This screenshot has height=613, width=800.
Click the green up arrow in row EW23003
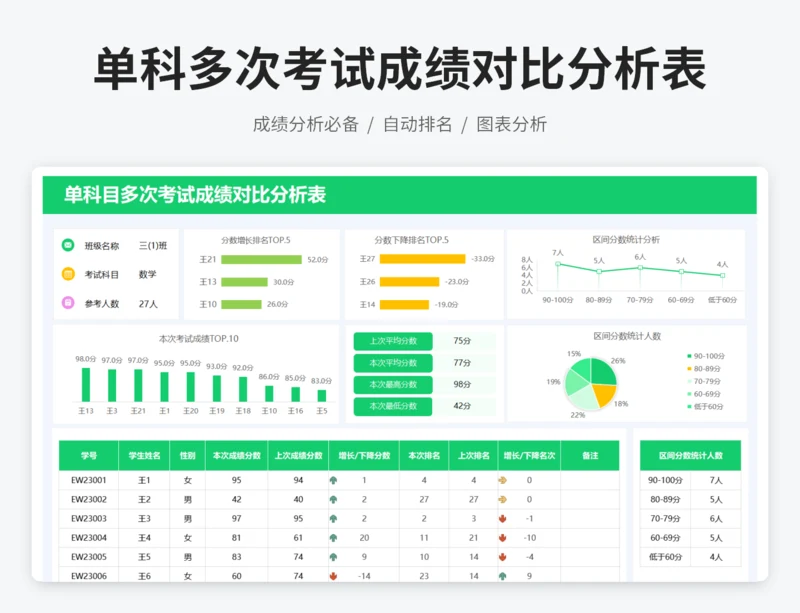[x=333, y=519]
